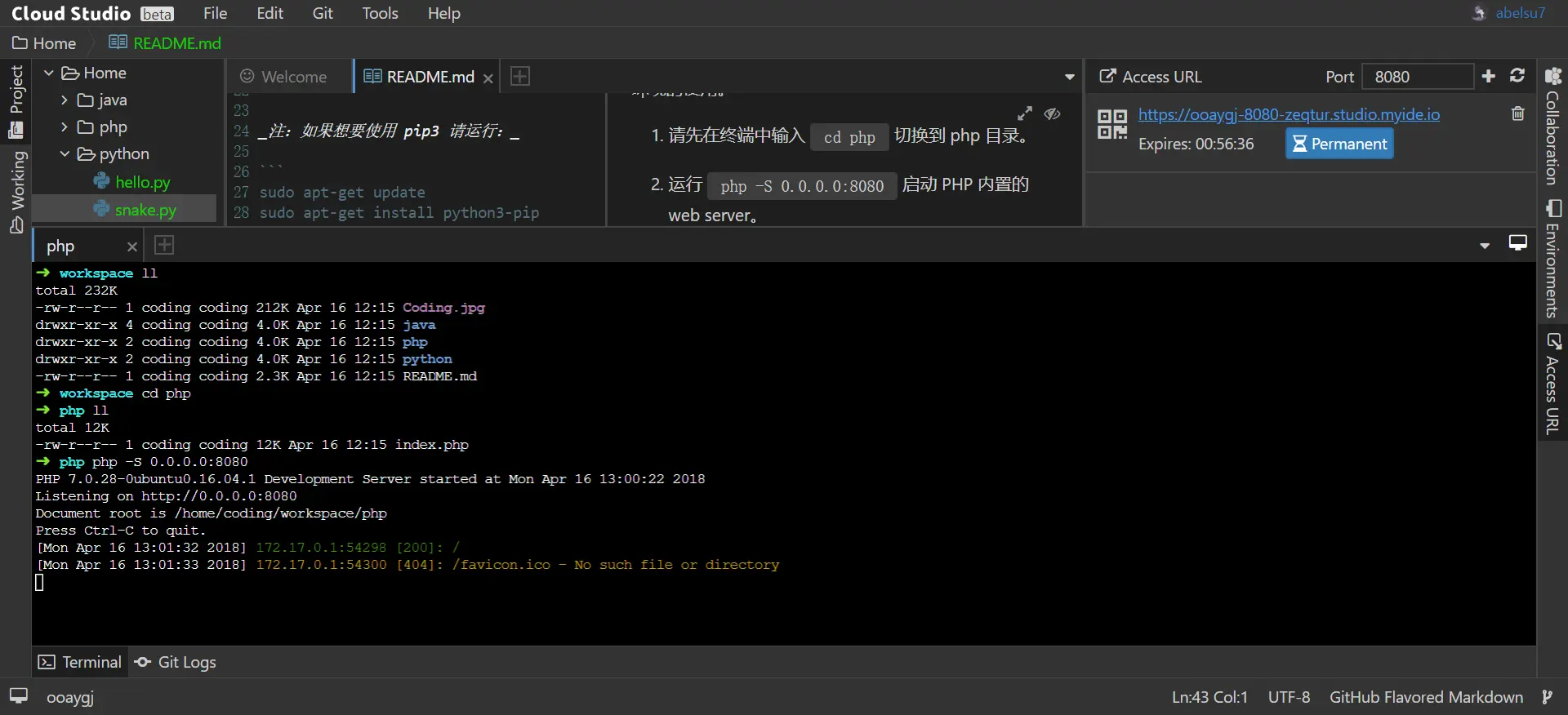
Task: Show QR code for access URL
Action: point(1112,124)
